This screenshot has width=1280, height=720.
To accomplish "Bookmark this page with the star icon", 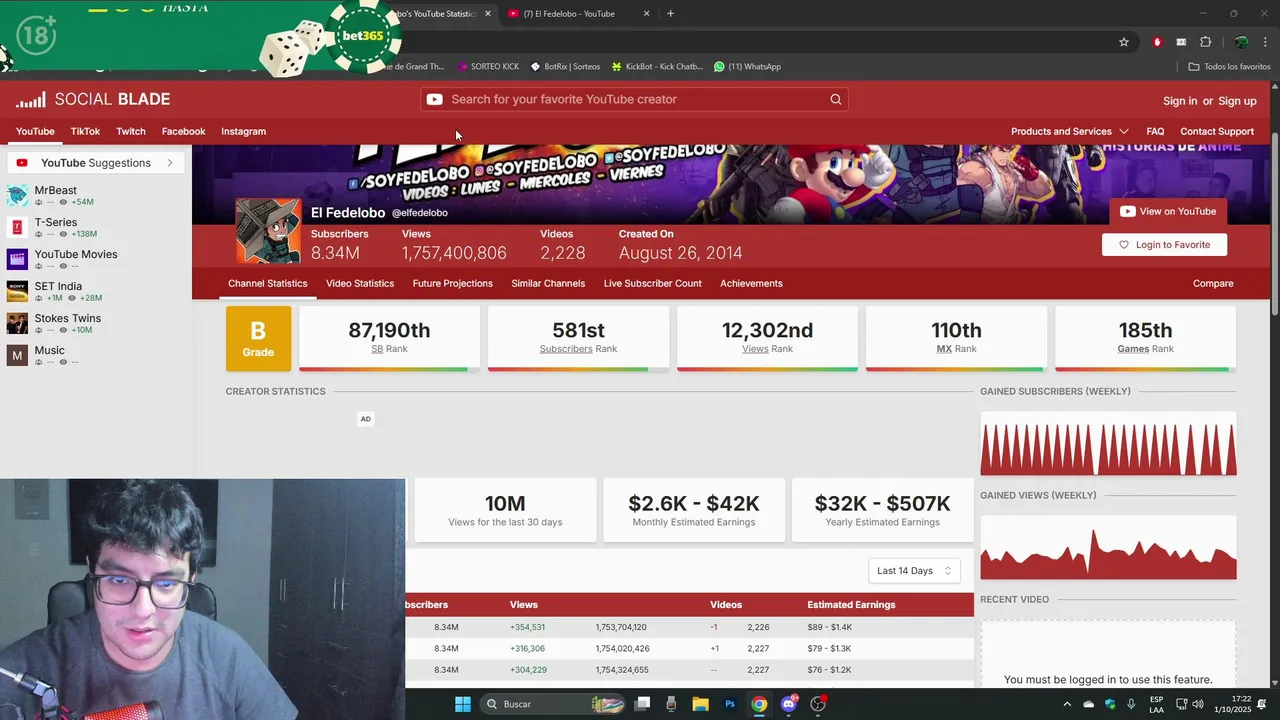I will click(x=1124, y=42).
